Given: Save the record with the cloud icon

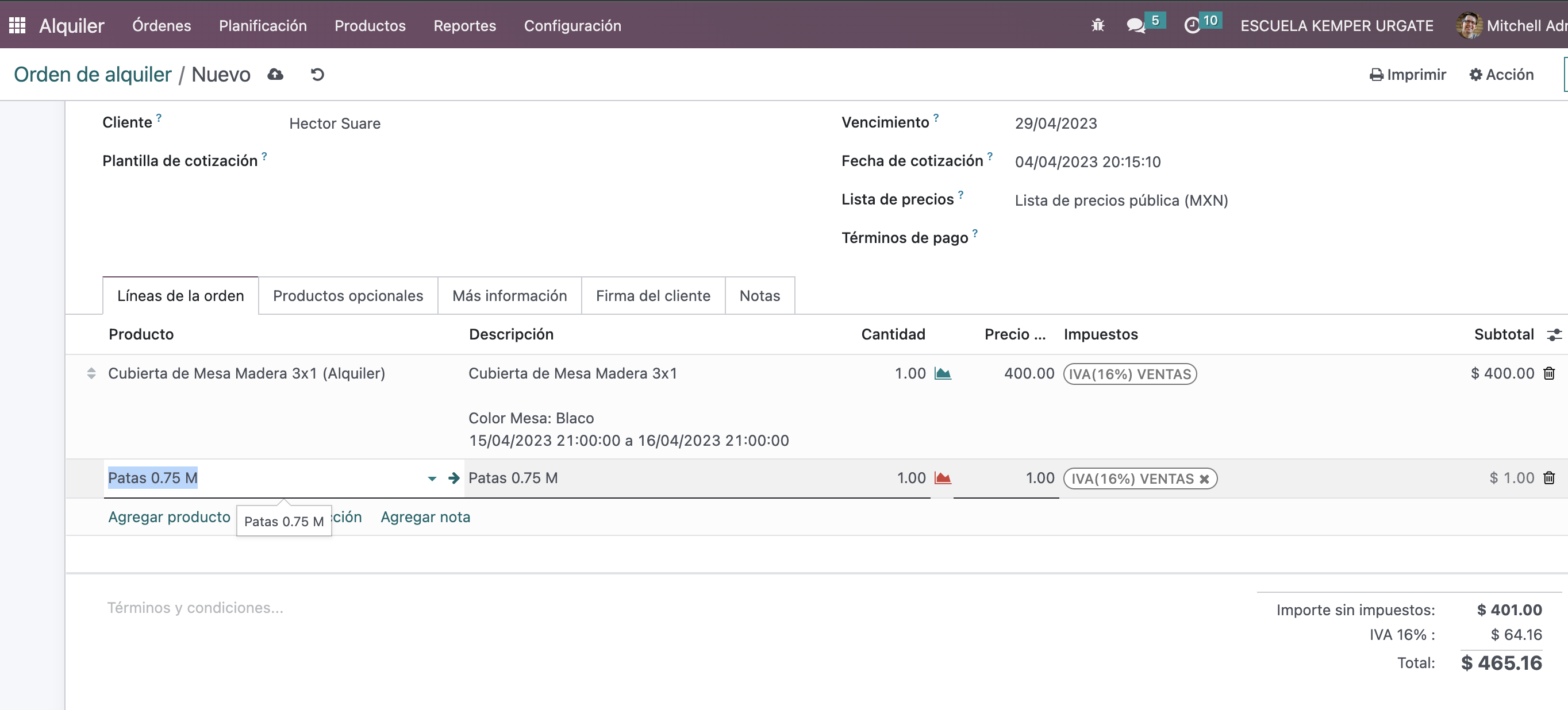Looking at the screenshot, I should coord(275,74).
